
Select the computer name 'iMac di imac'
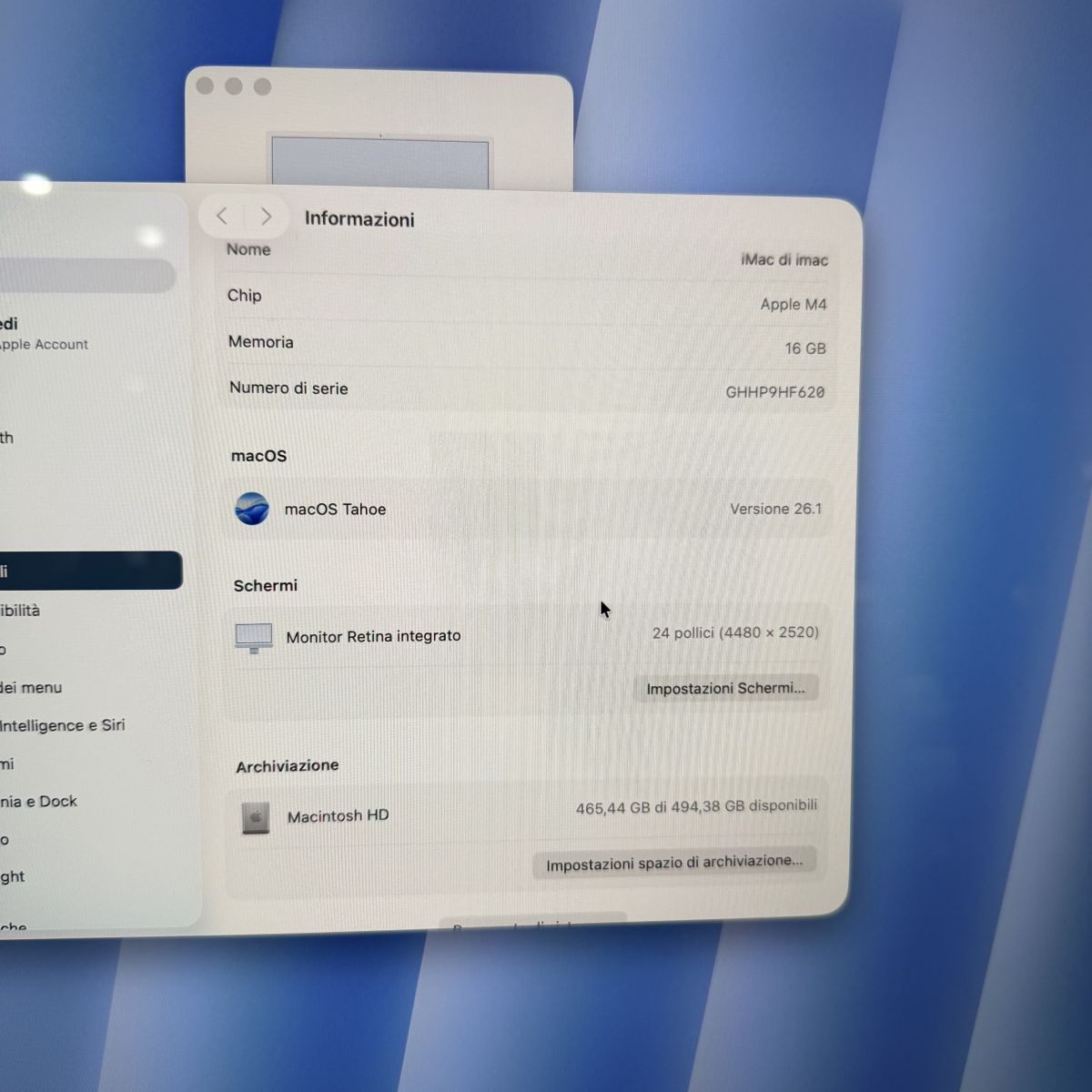pyautogui.click(x=784, y=260)
